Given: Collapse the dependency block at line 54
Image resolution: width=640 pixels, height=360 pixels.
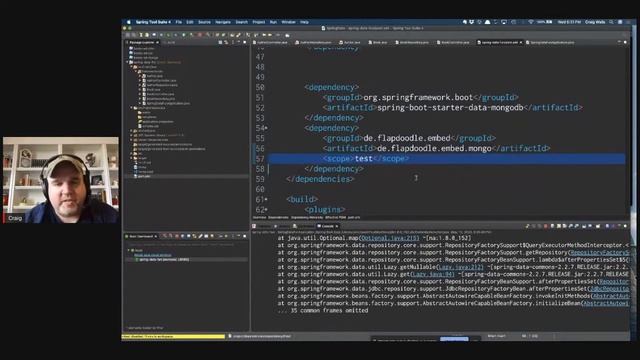Looking at the screenshot, I should [x=267, y=128].
